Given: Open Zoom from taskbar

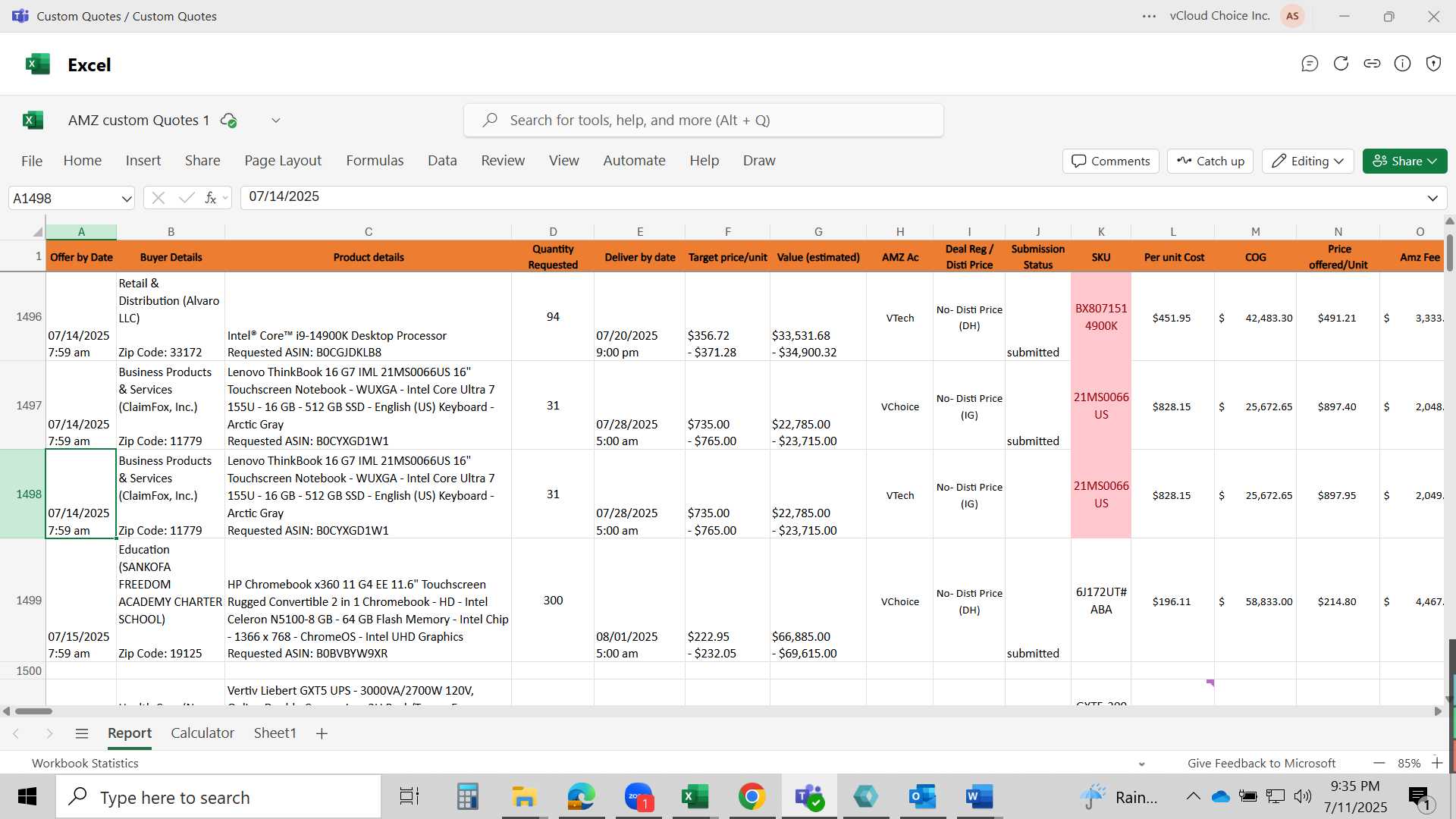Looking at the screenshot, I should [639, 797].
